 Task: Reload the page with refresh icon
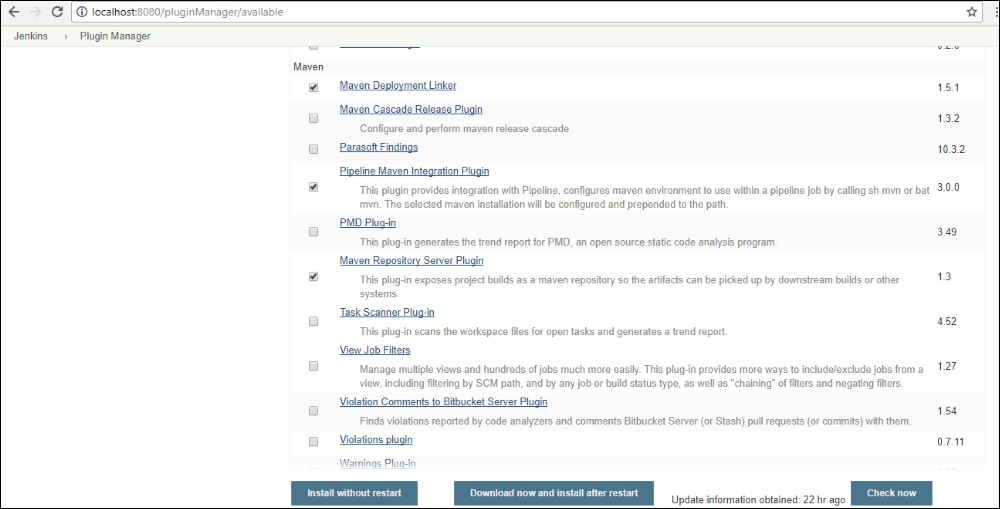click(x=57, y=11)
